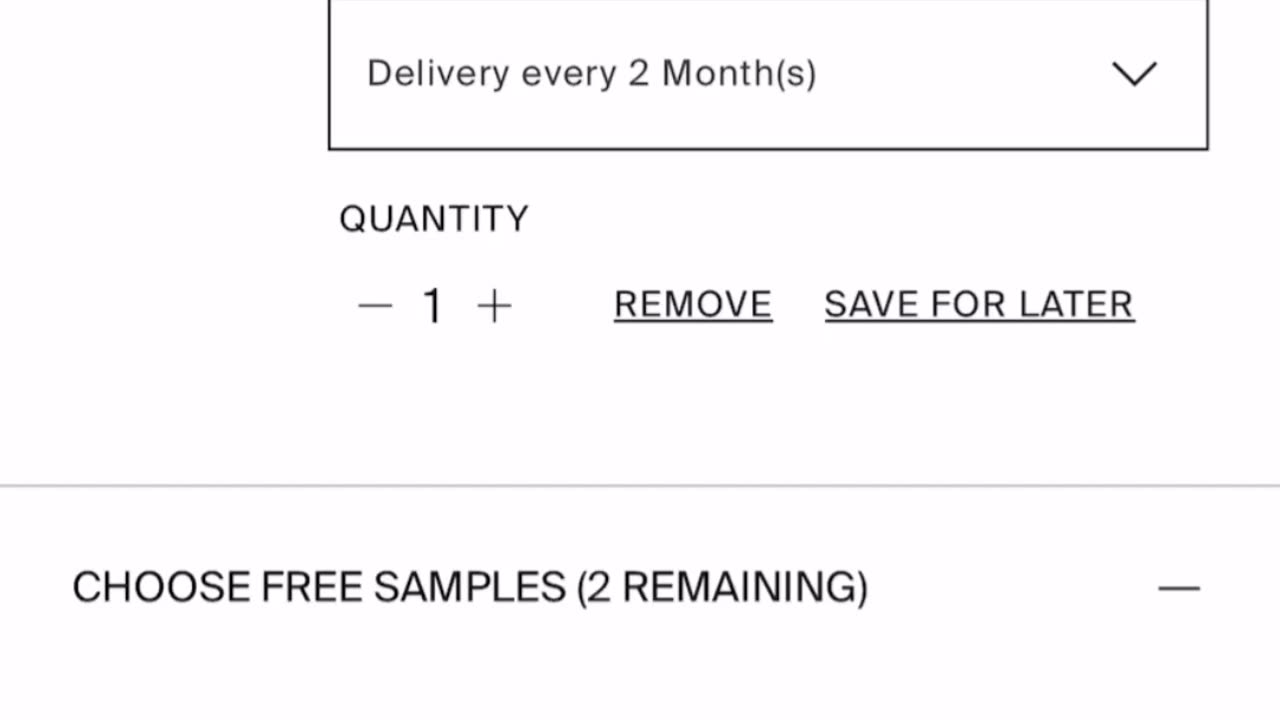
Task: Change the delivery interval selection box
Action: [768, 74]
